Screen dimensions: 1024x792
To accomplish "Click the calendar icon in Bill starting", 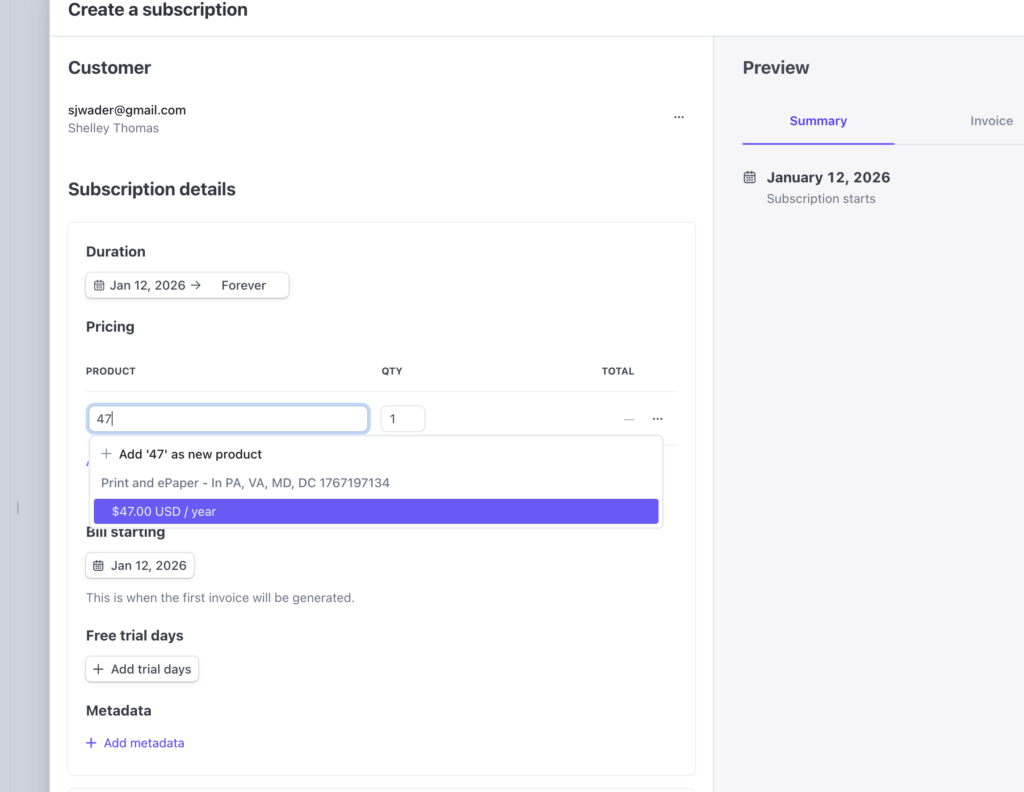I will click(x=98, y=566).
